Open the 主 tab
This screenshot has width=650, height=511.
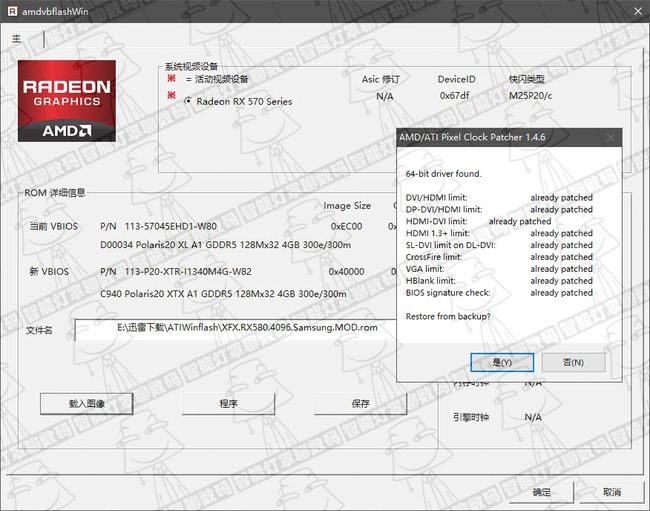pyautogui.click(x=17, y=39)
